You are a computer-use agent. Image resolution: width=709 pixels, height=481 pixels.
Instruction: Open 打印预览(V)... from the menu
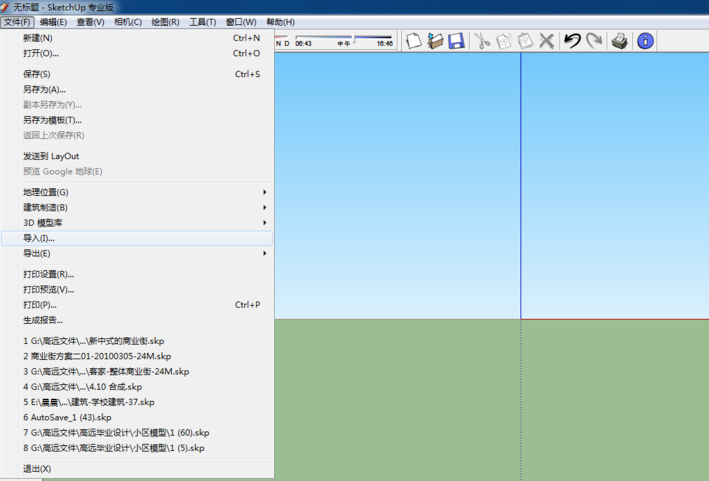[x=137, y=290]
